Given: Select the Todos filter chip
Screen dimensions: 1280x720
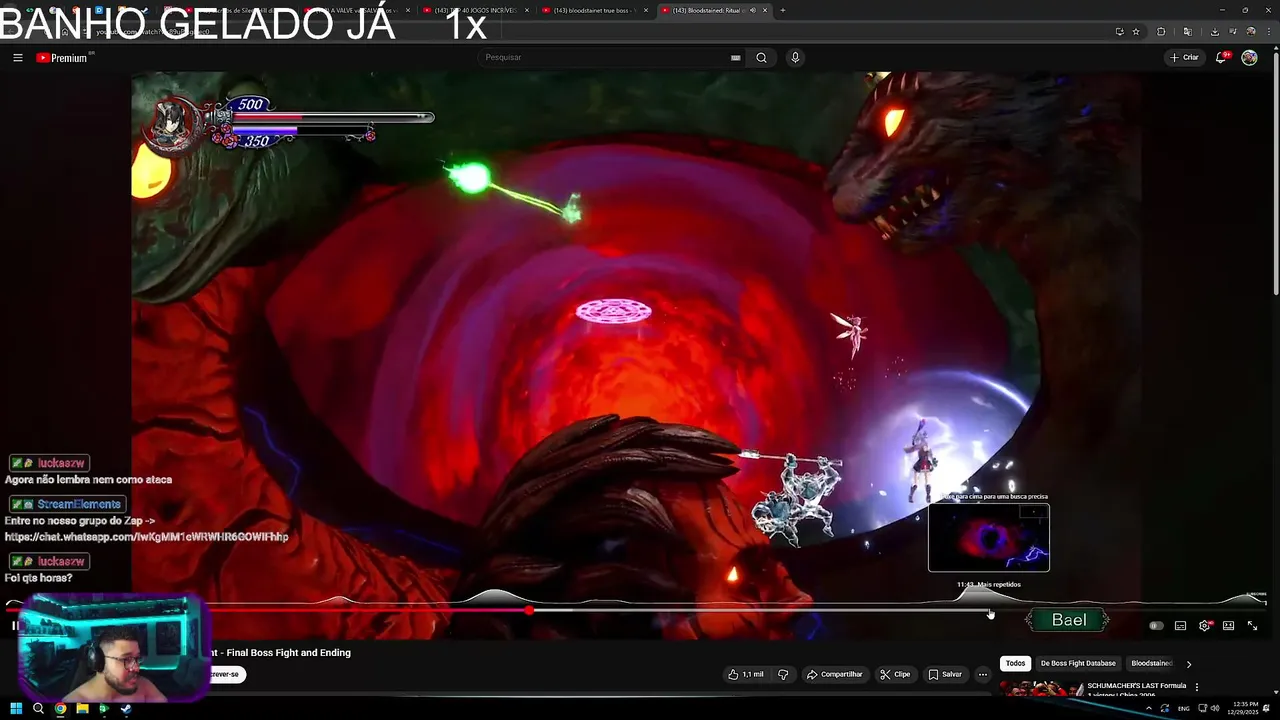Looking at the screenshot, I should [1015, 663].
